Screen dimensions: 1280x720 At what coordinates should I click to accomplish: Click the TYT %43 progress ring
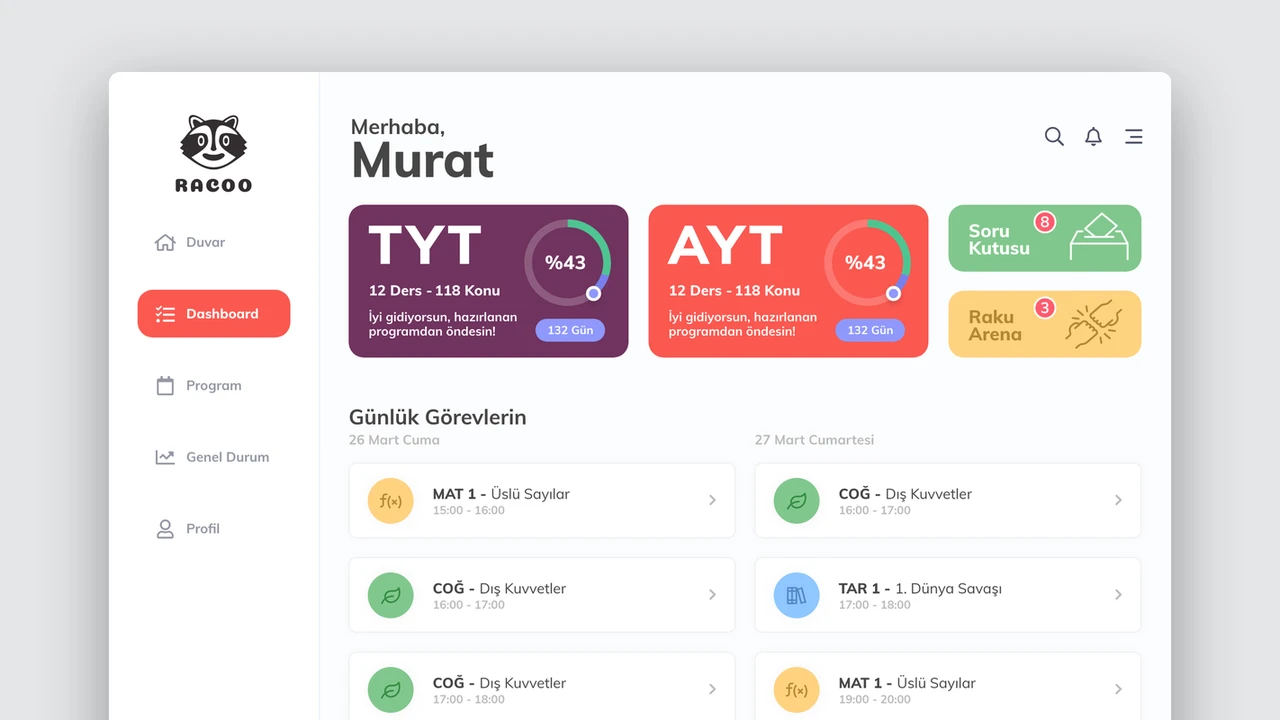[567, 262]
